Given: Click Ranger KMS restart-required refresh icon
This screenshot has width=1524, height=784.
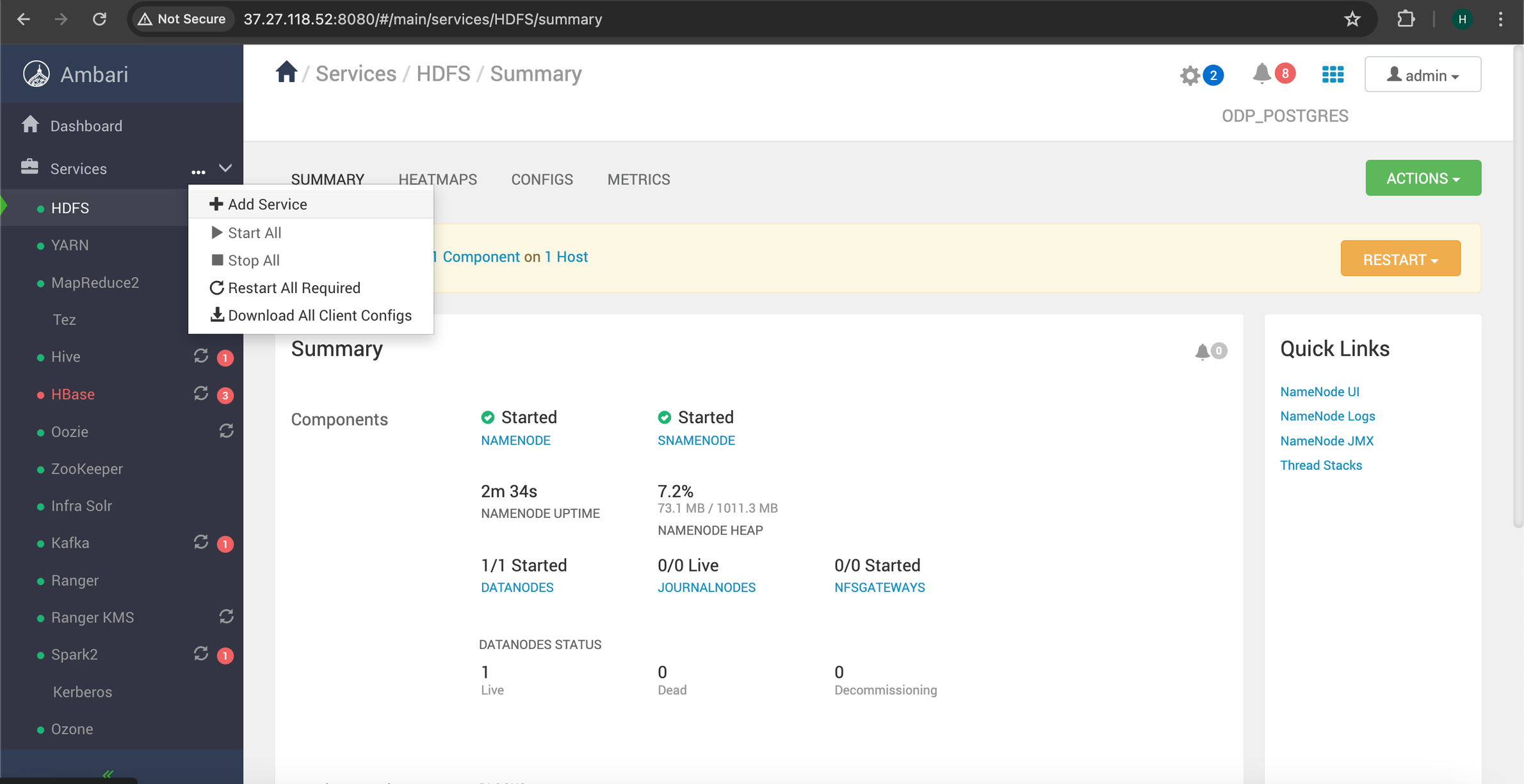Looking at the screenshot, I should pos(226,616).
